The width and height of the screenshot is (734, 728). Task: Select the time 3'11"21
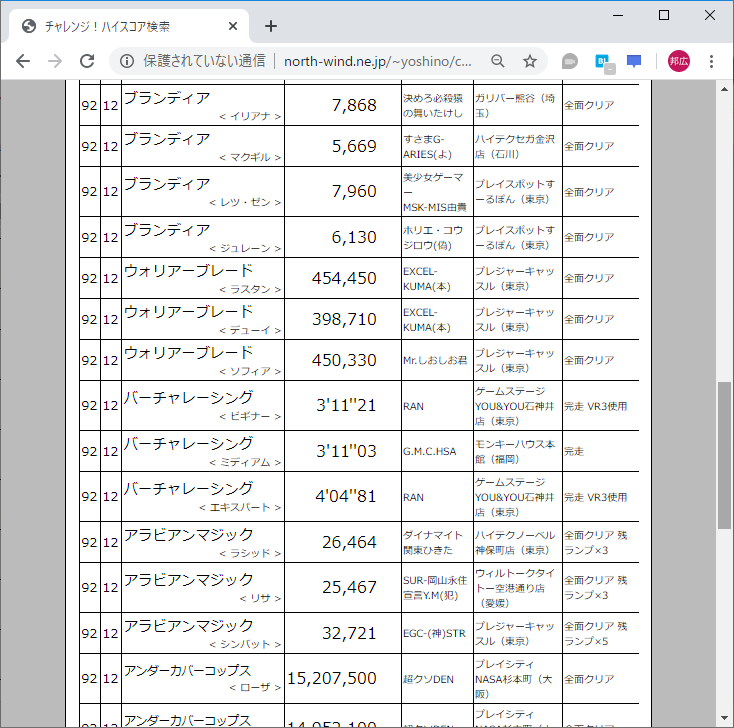(346, 405)
